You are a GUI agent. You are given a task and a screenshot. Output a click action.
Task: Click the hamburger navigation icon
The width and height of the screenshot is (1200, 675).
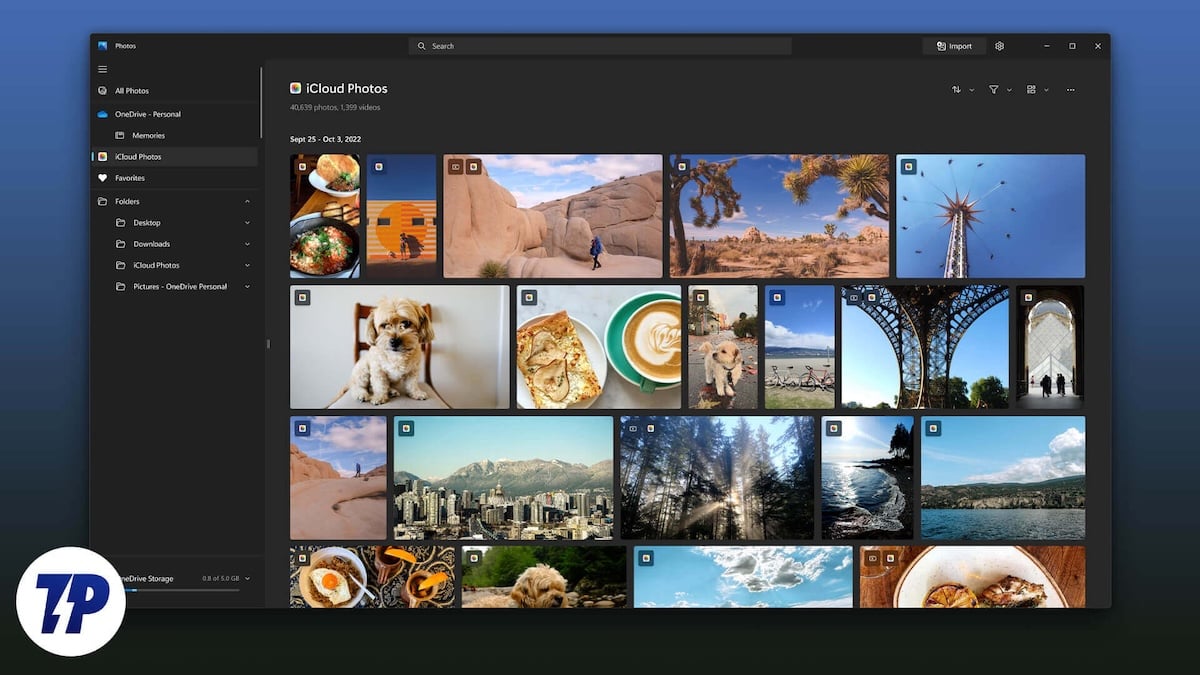pos(102,68)
